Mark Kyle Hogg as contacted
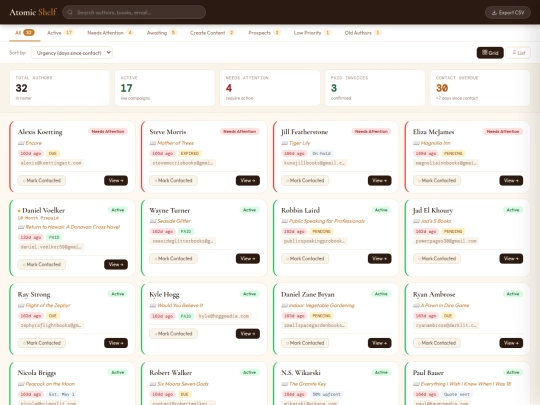Viewport: 540px width, 405px height. [x=173, y=334]
